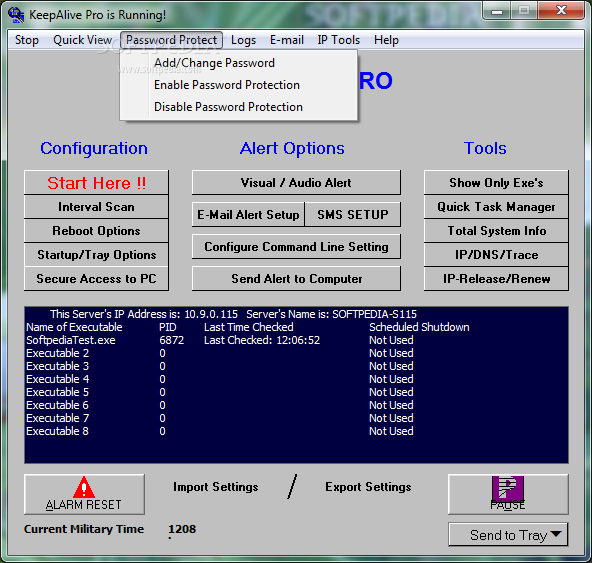Close the Password Protect menu

(x=171, y=40)
